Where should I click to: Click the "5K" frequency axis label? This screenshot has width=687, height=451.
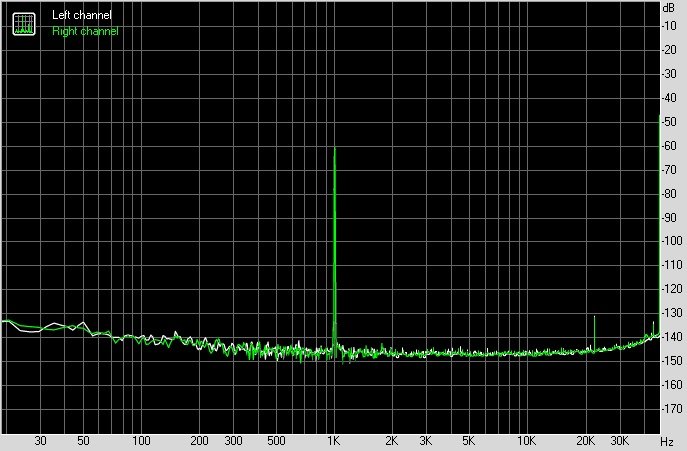click(468, 440)
